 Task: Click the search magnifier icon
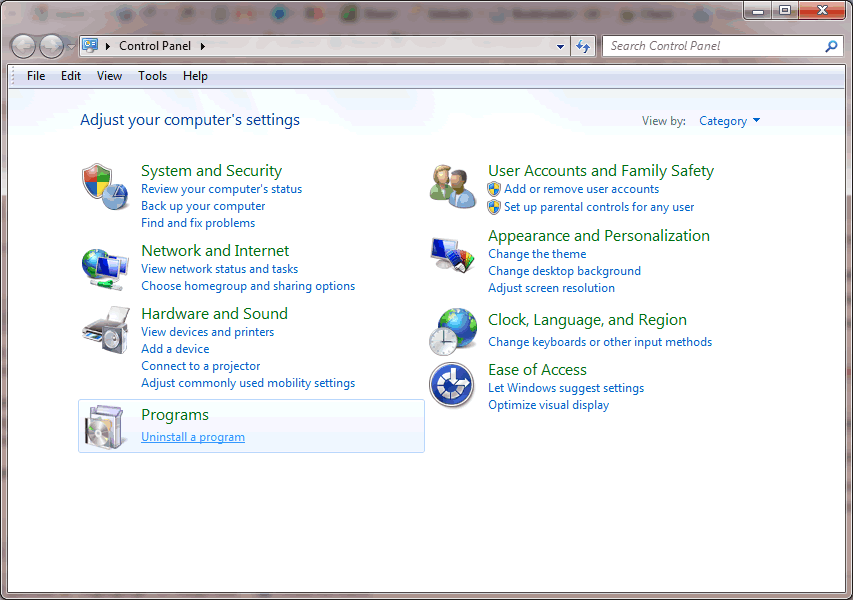click(x=831, y=46)
